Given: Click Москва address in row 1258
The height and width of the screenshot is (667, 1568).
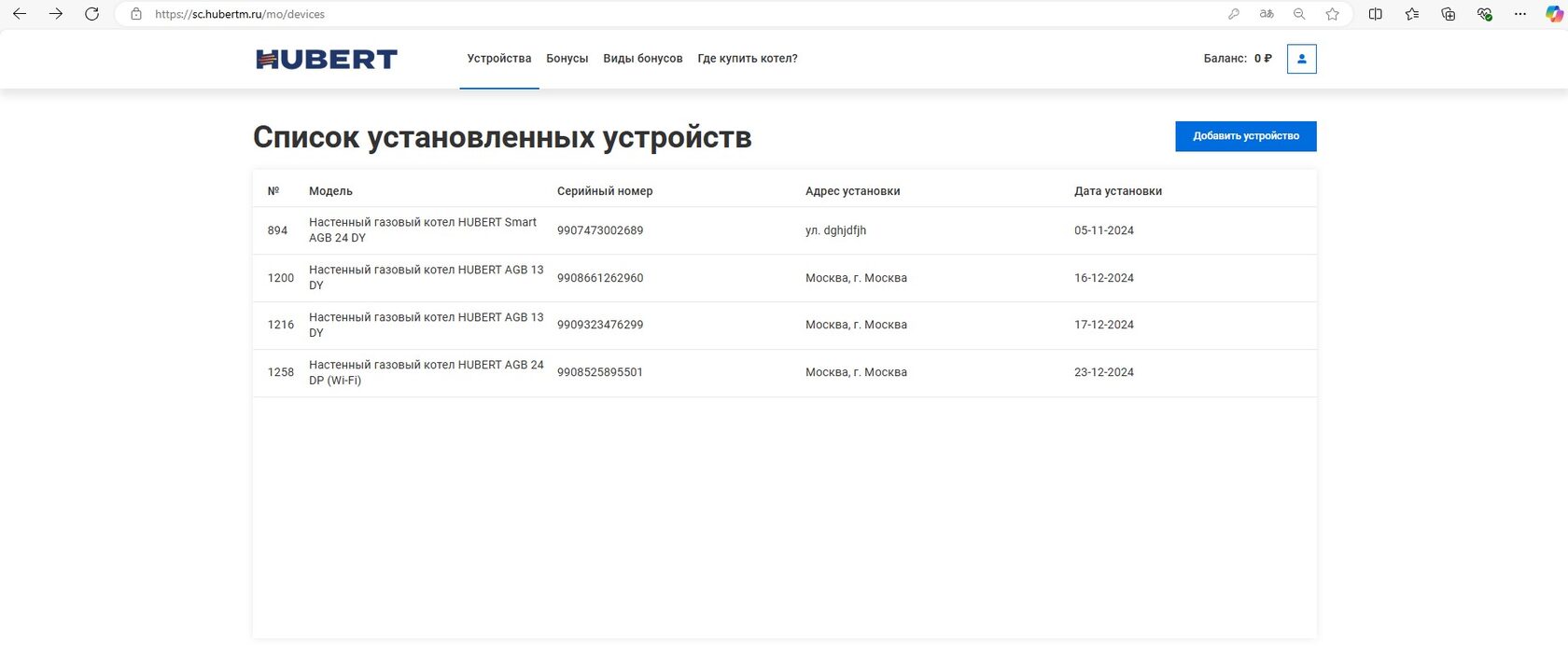Looking at the screenshot, I should tap(856, 372).
